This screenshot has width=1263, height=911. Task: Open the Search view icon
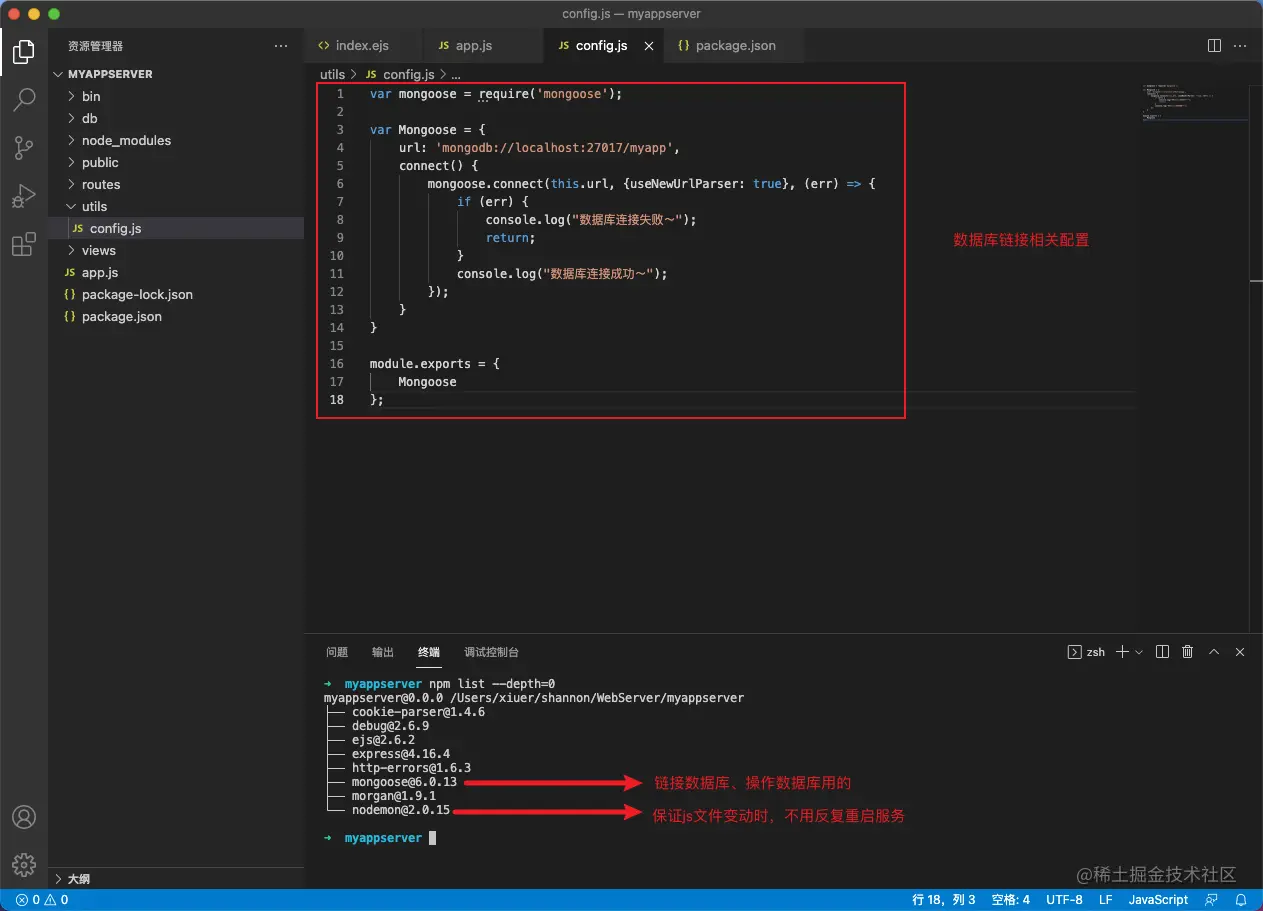24,100
